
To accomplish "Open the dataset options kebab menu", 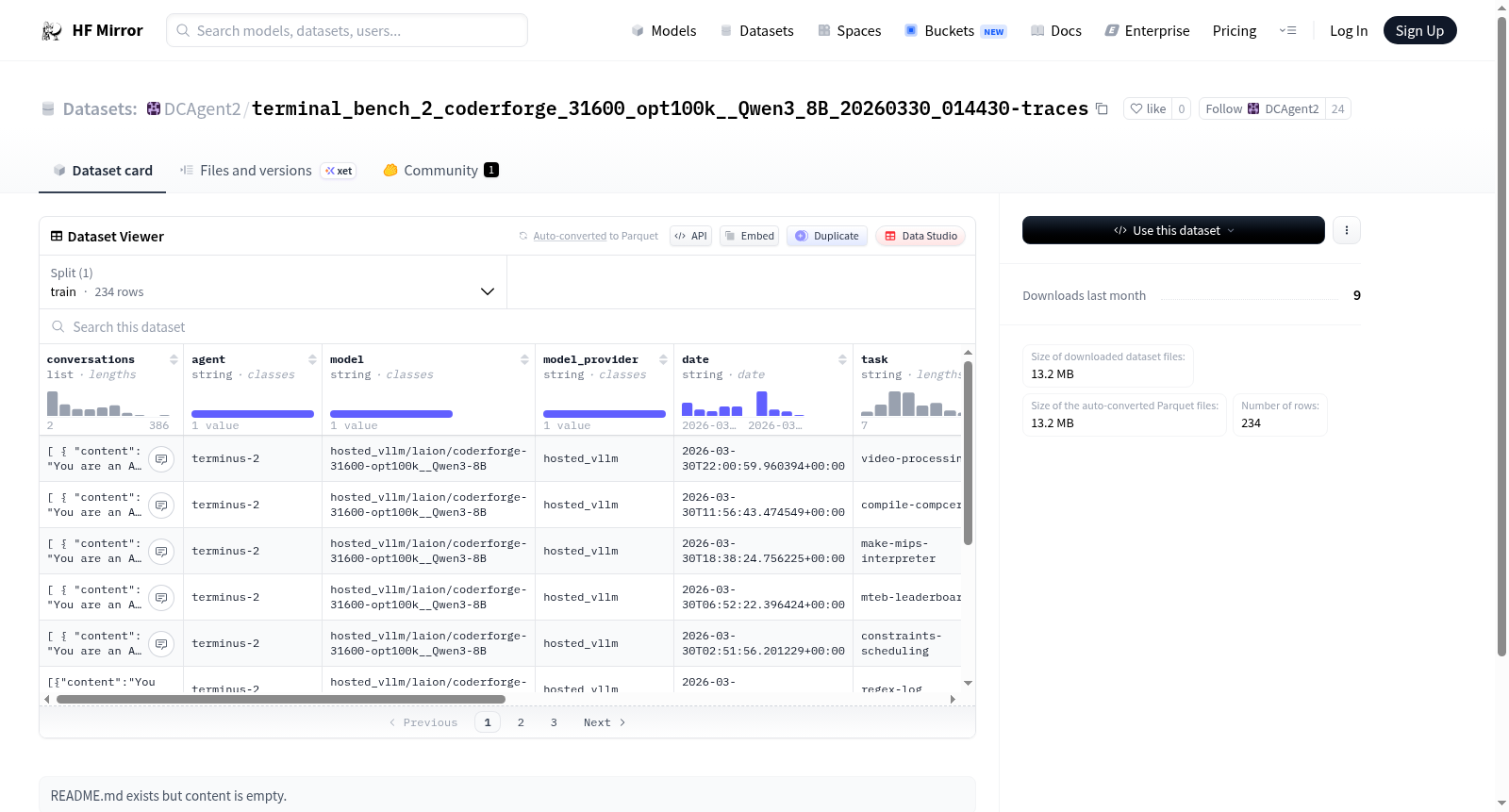I will tap(1347, 230).
